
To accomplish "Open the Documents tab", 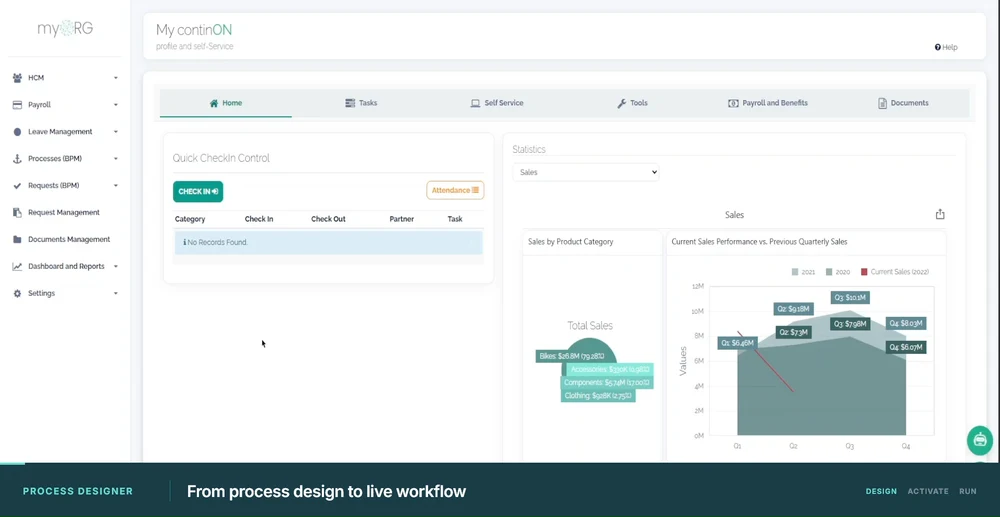I will pyautogui.click(x=903, y=103).
